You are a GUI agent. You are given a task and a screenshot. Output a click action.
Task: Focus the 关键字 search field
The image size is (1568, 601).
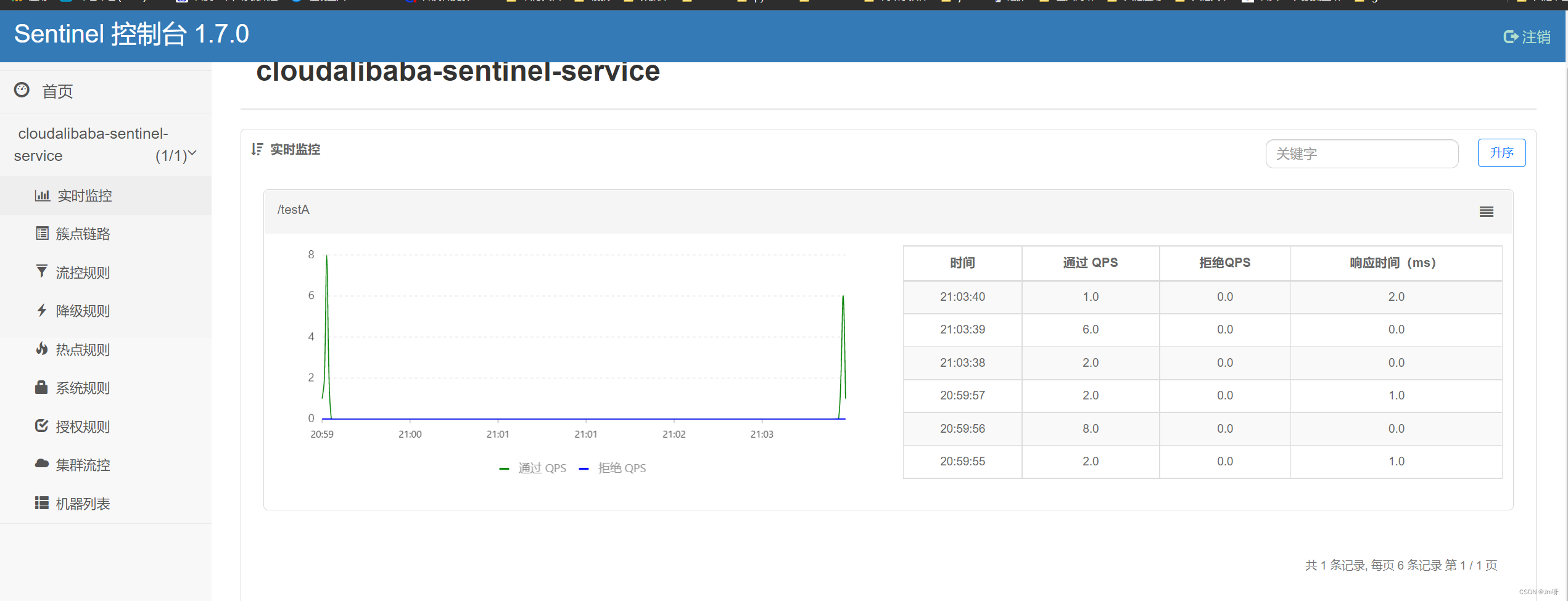(x=1362, y=153)
